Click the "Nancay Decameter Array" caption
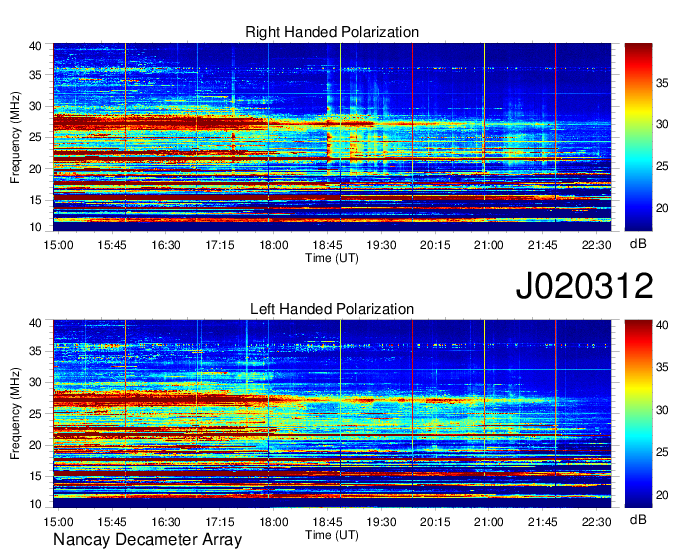The height and width of the screenshot is (552, 680). (147, 540)
